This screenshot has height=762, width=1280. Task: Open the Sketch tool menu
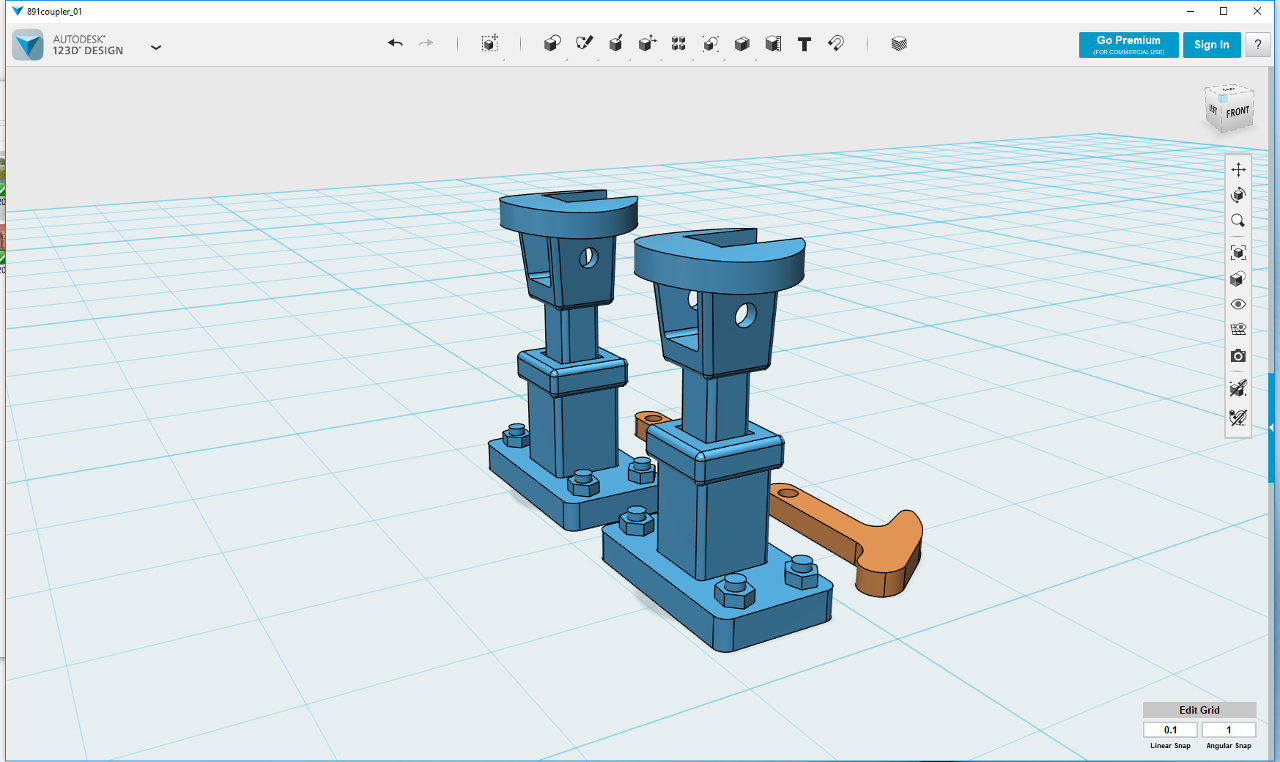click(585, 44)
